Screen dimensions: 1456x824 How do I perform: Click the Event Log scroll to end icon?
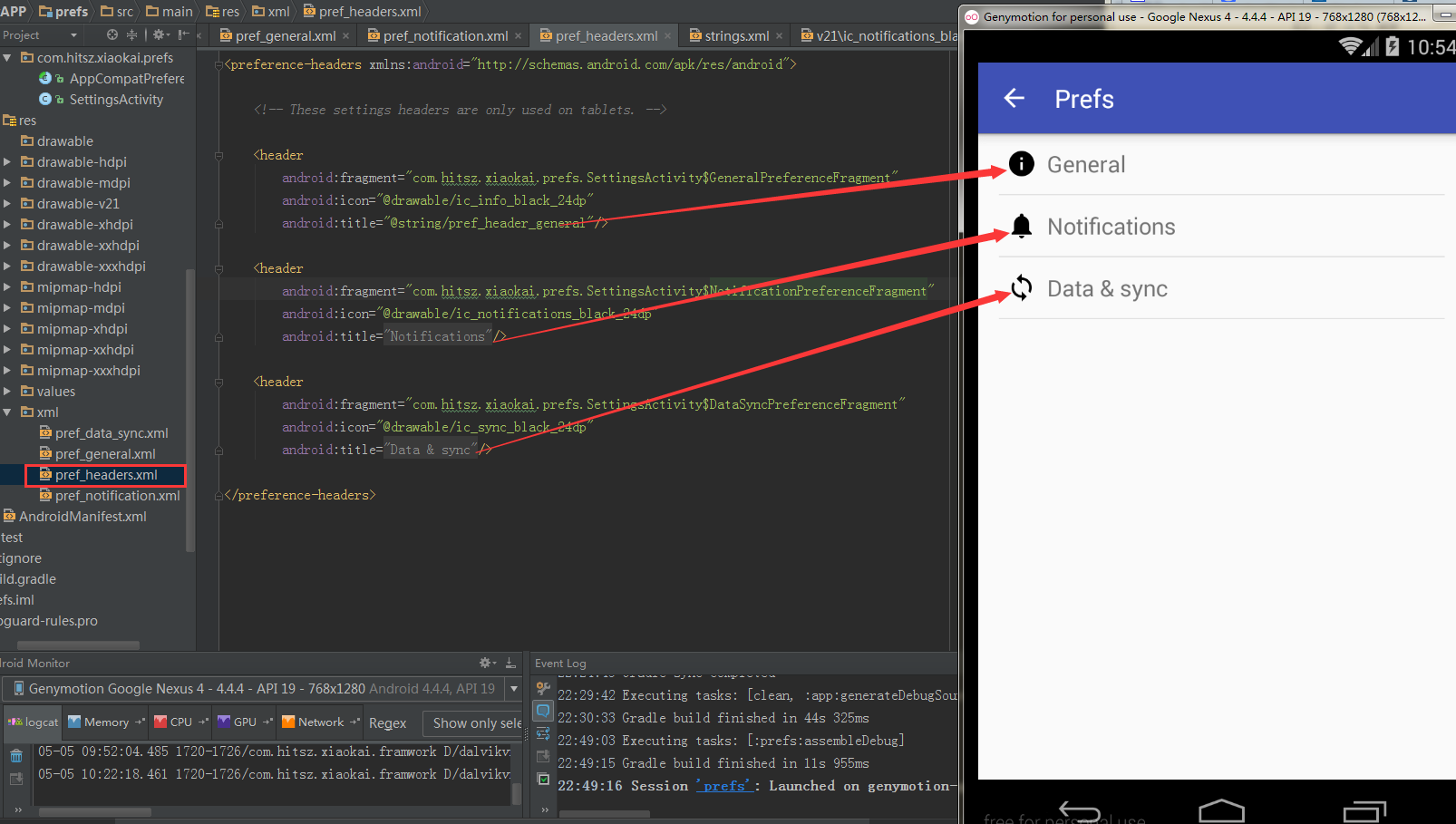(543, 756)
